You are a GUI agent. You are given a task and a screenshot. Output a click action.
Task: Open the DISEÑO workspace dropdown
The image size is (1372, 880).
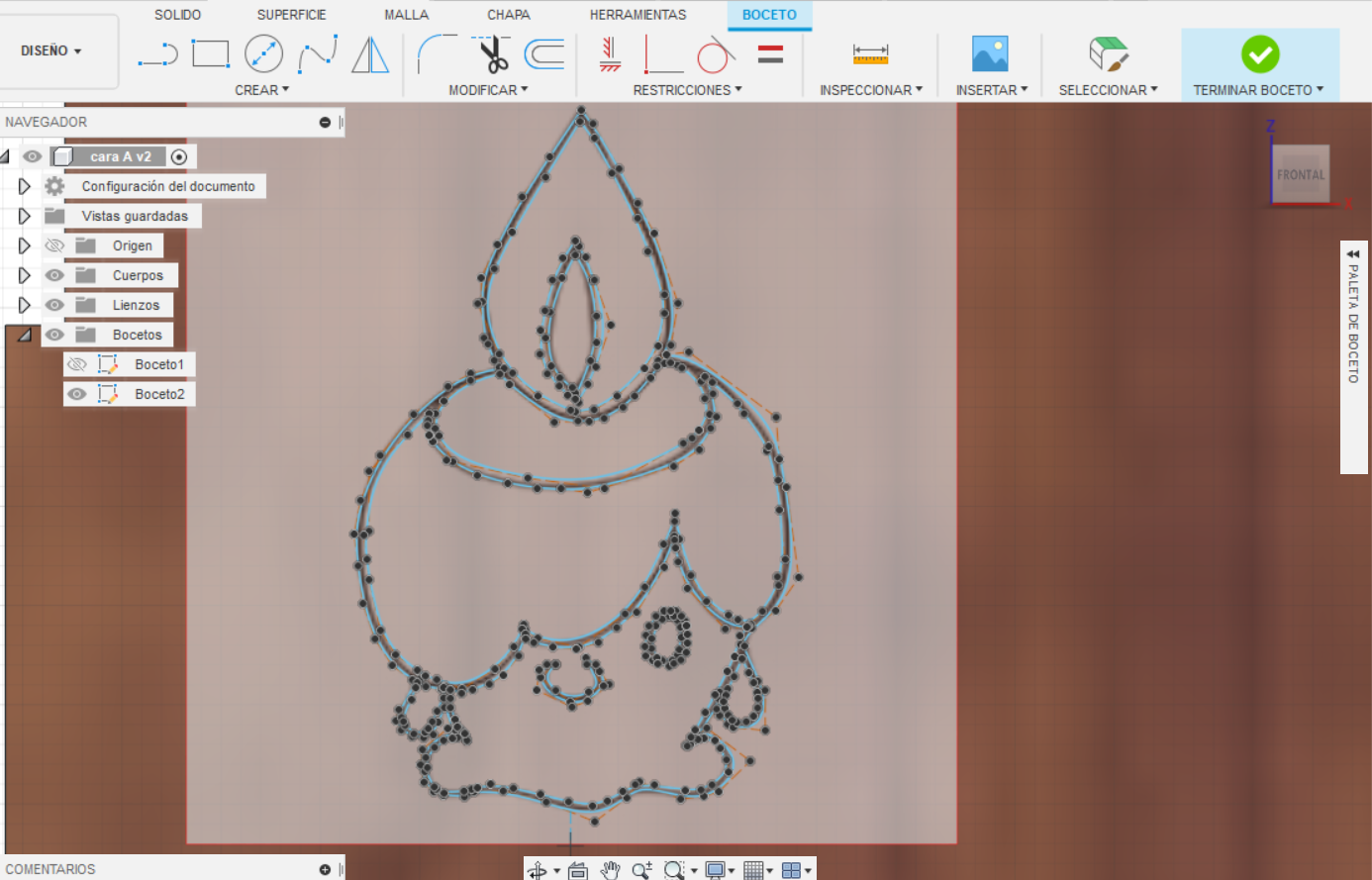[x=51, y=50]
